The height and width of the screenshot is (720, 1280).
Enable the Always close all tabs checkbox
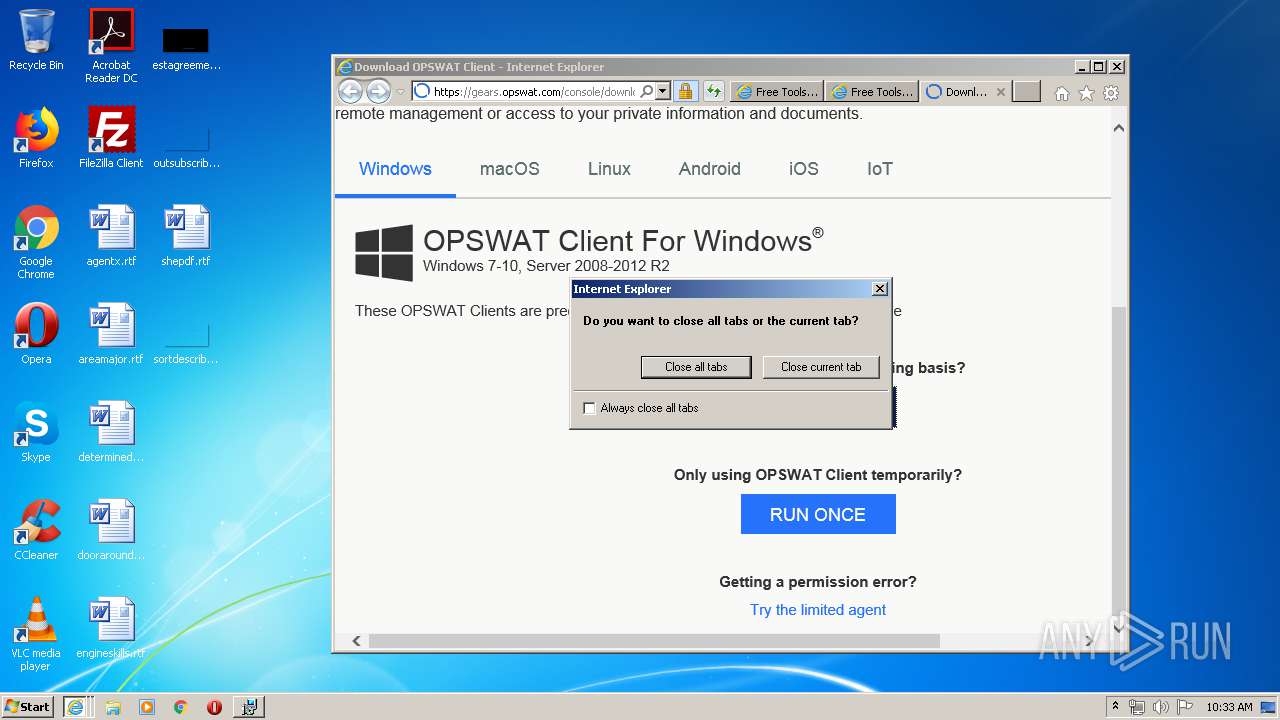[589, 408]
